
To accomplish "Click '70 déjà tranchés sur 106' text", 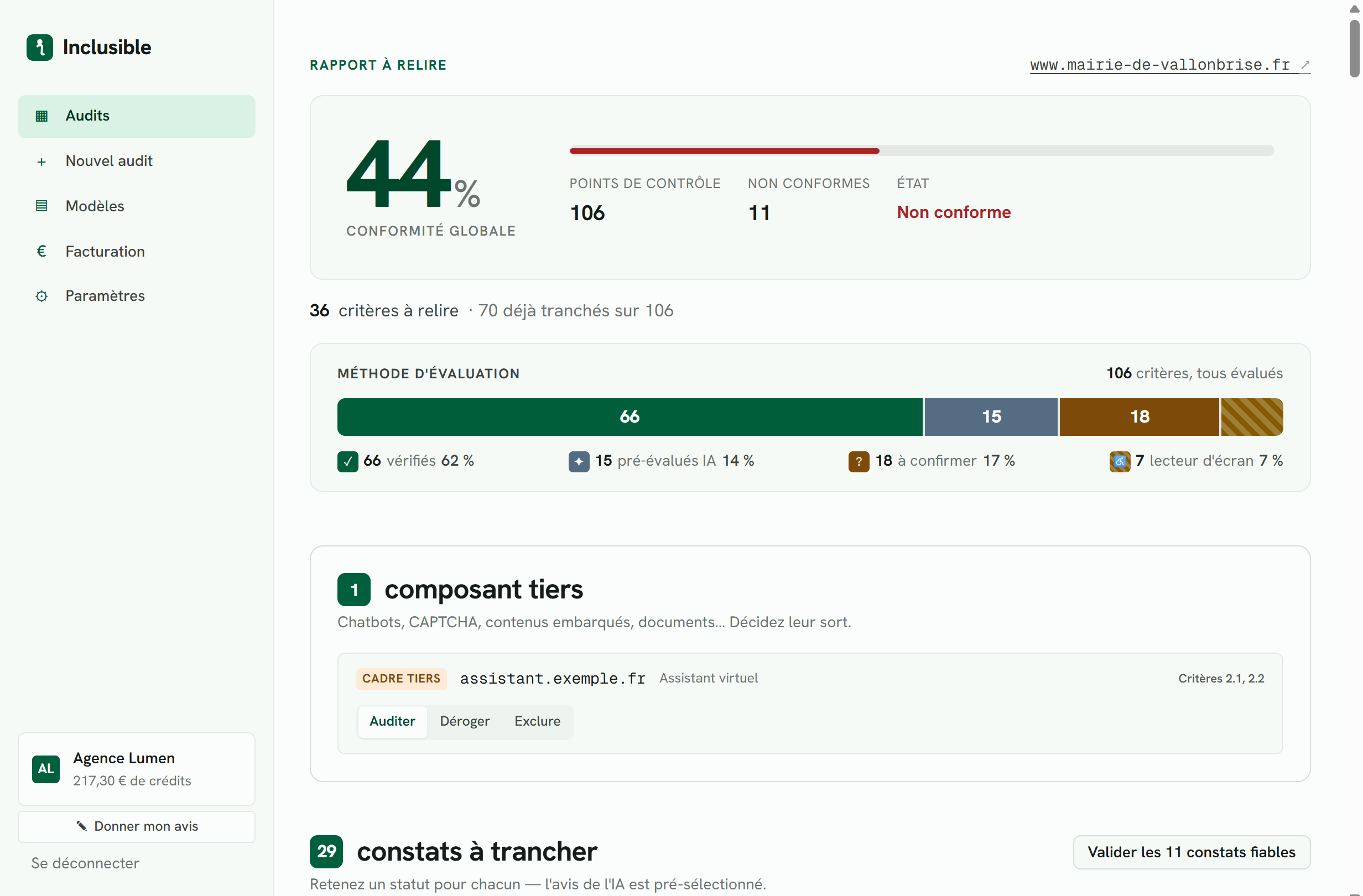I will pos(575,311).
